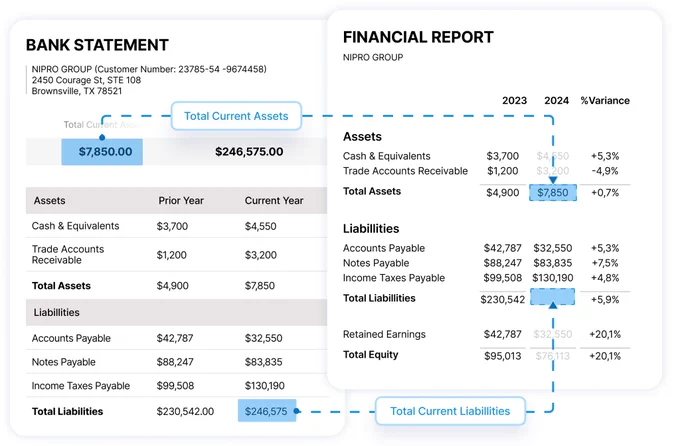Click Brownsville, TX 78521 address line
The height and width of the screenshot is (446, 680).
point(77,91)
